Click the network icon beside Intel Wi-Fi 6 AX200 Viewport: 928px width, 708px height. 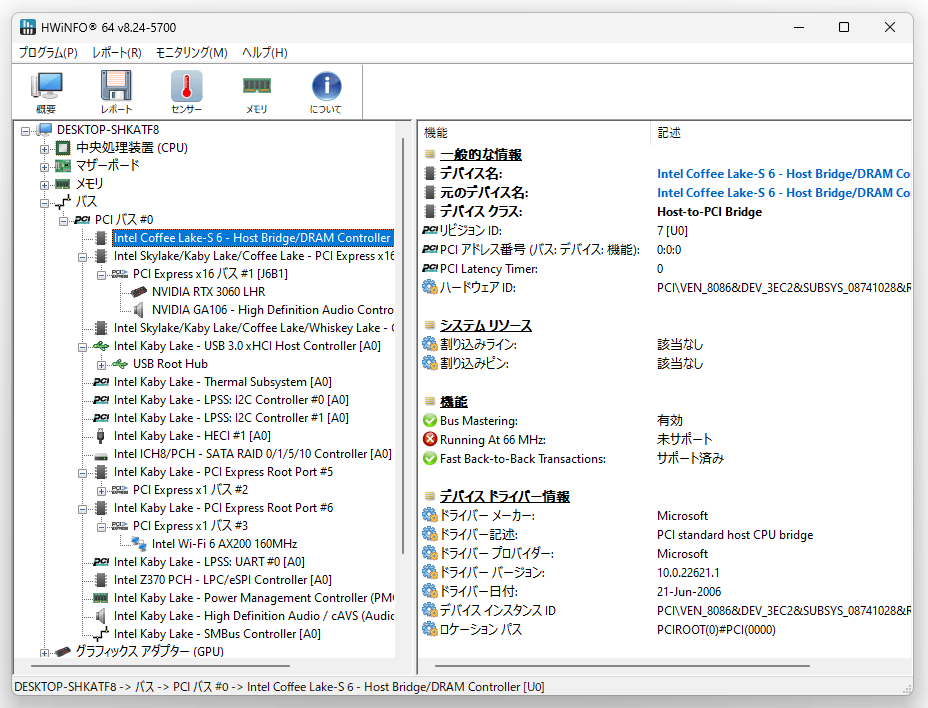(139, 543)
